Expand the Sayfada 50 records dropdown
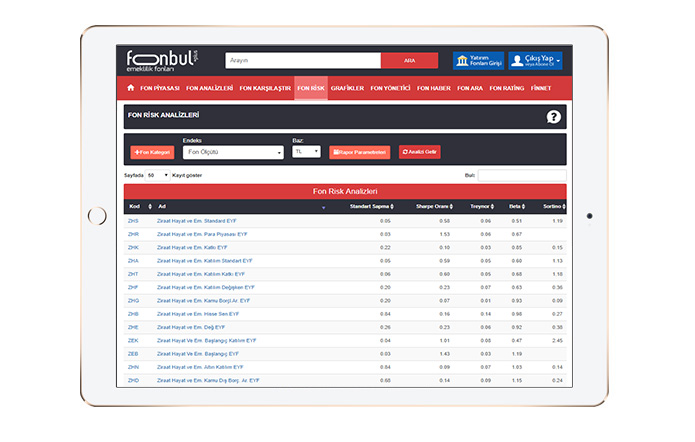The width and height of the screenshot is (695, 442). pyautogui.click(x=157, y=176)
